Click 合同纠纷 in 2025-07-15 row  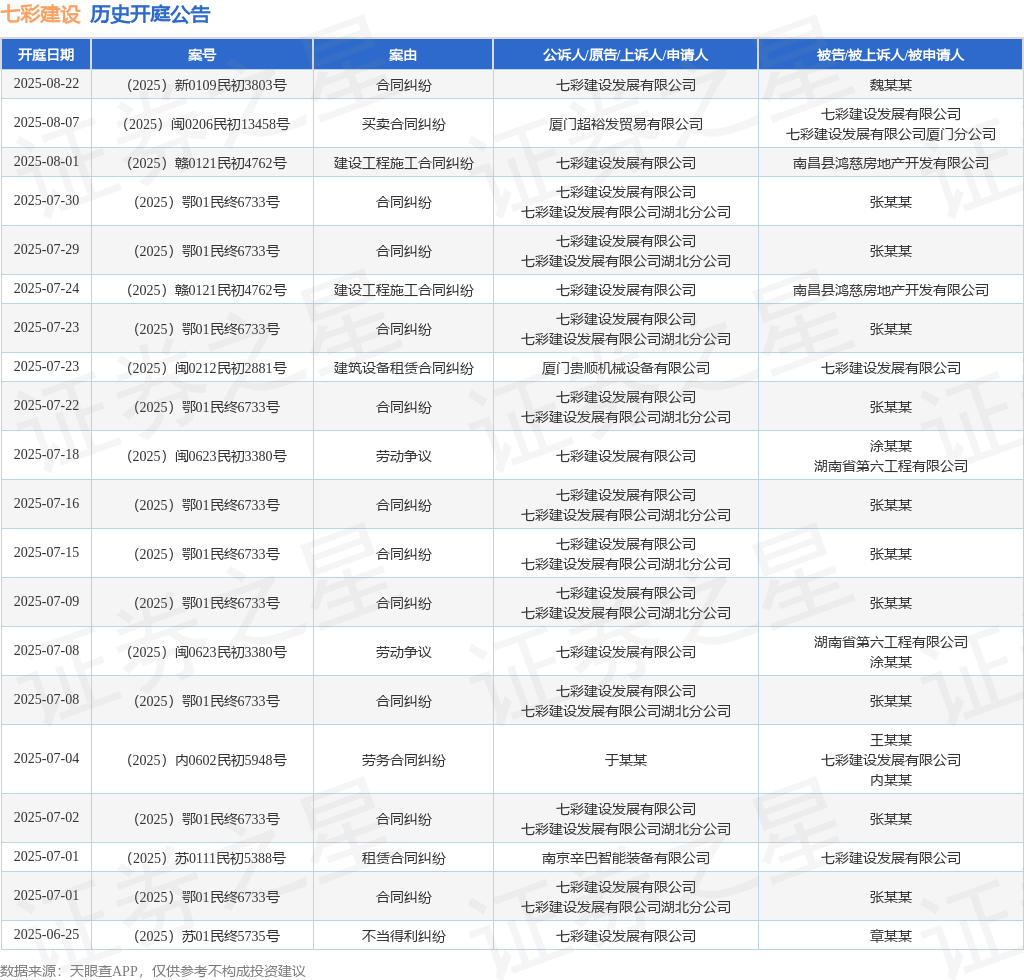point(404,554)
